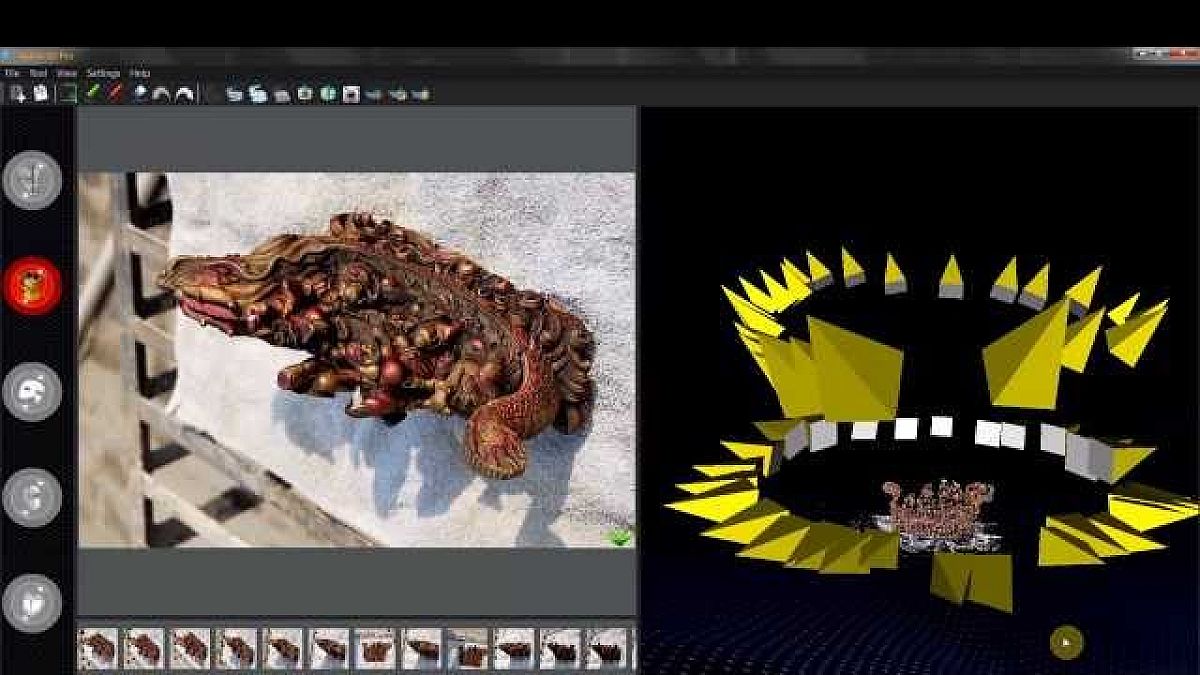The width and height of the screenshot is (1200, 675).
Task: Open the File menu
Action: pos(12,73)
